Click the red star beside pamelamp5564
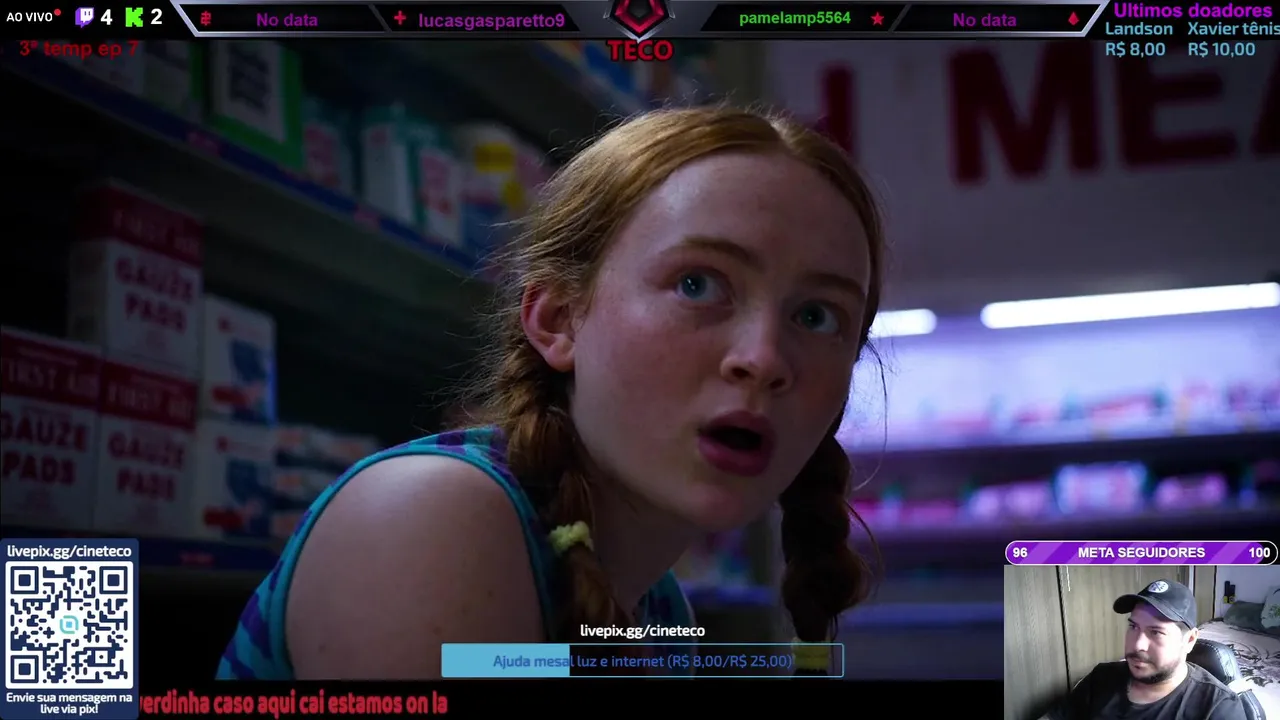The image size is (1280, 720). (877, 19)
